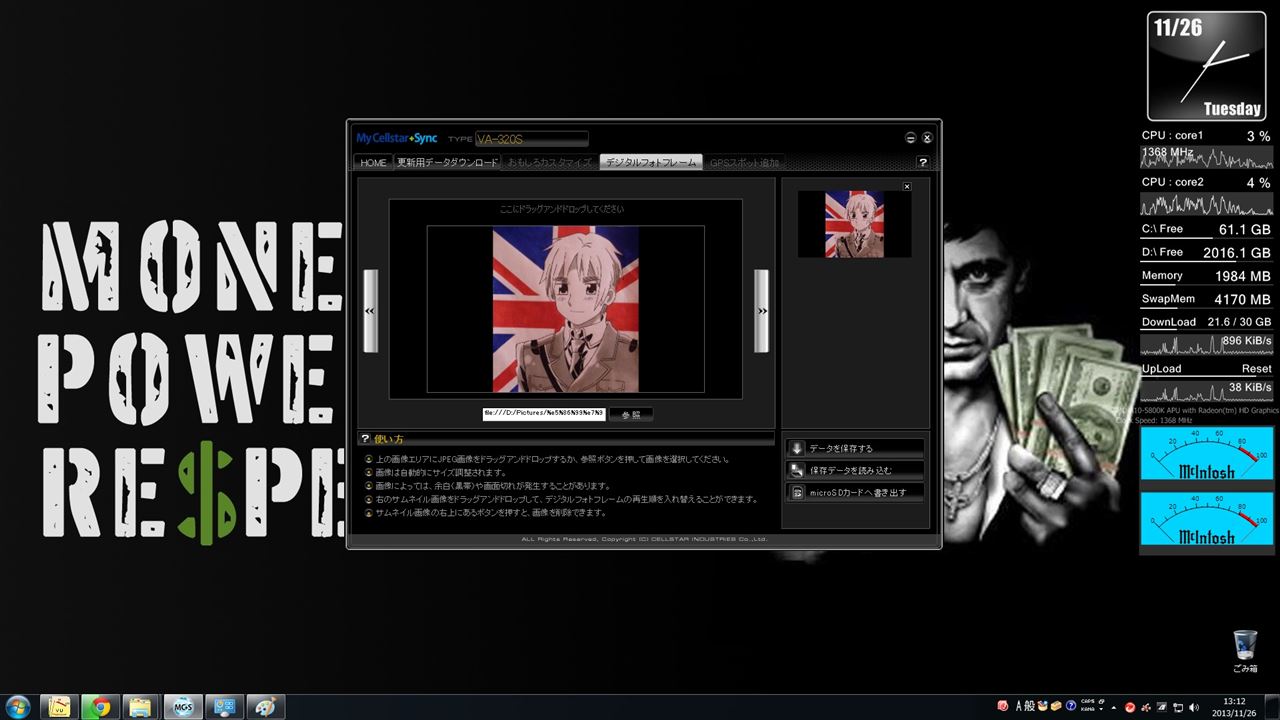Screen dimensions: 1280x720
Task: Open the Control Panel taskbar icon
Action: tap(224, 707)
